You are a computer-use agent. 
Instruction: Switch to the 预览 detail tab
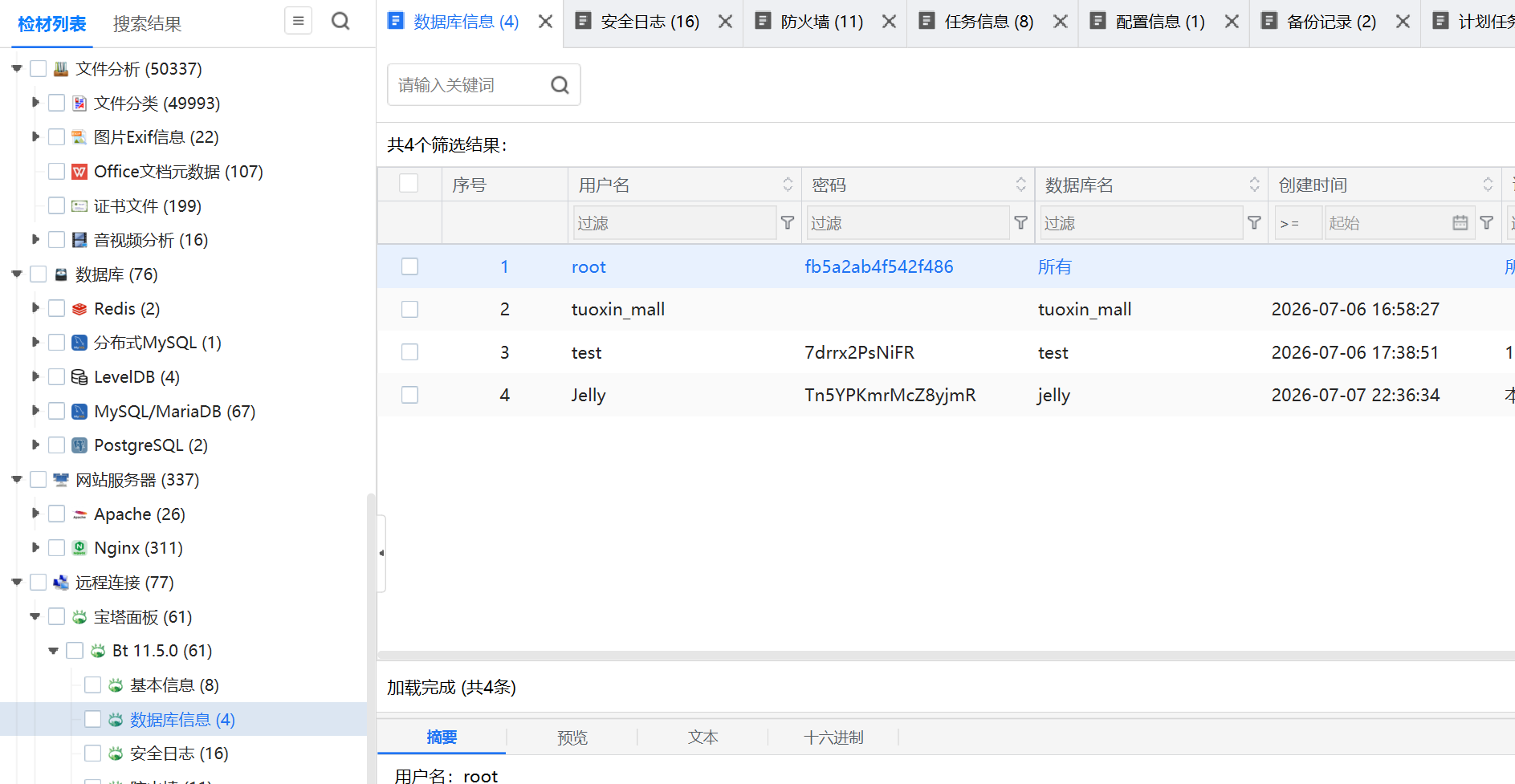tap(572, 737)
